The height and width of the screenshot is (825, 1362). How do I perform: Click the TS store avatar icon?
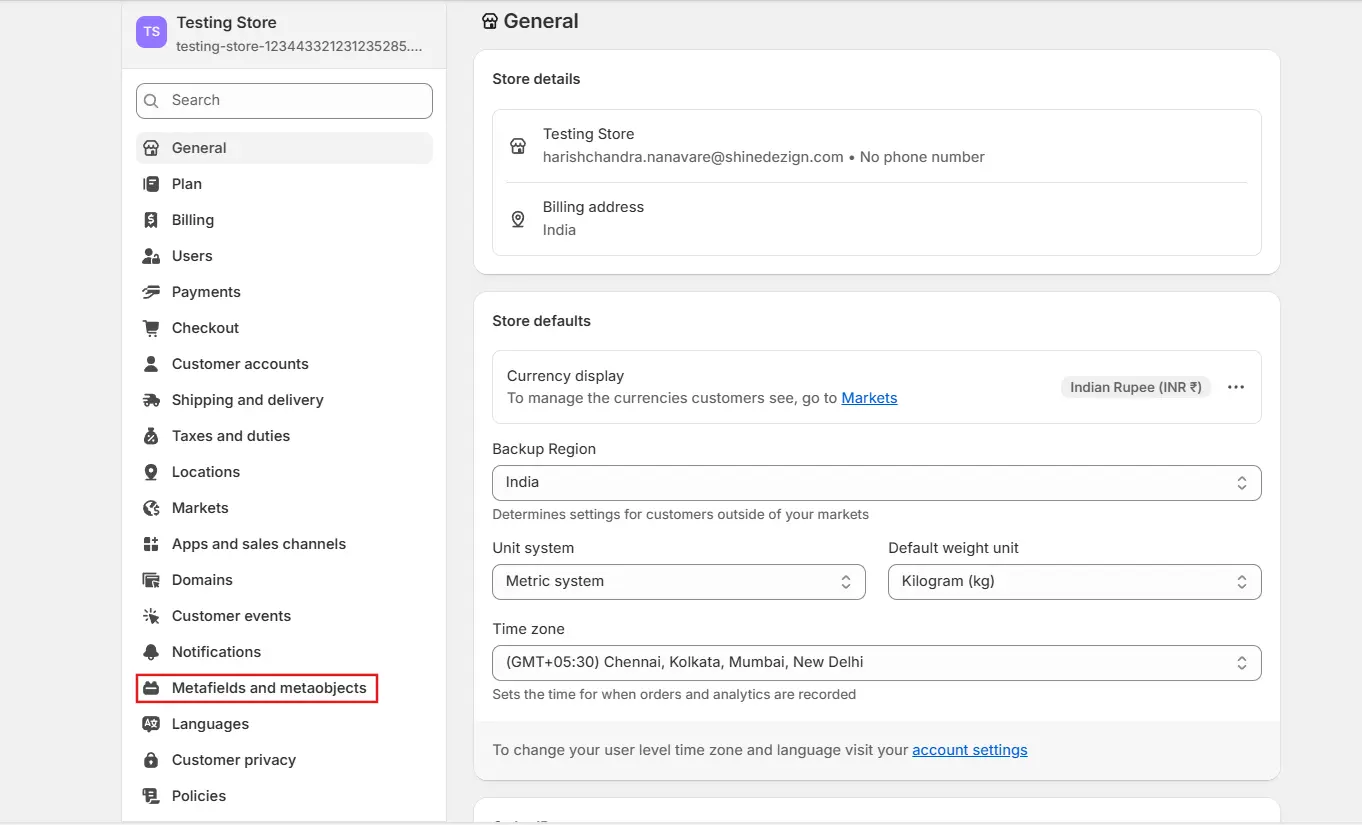tap(150, 32)
